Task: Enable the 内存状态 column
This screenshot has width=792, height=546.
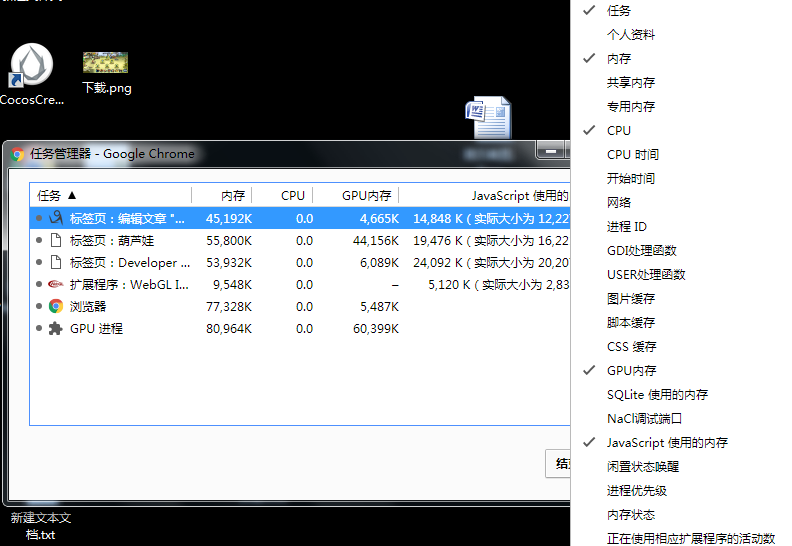Action: (631, 515)
